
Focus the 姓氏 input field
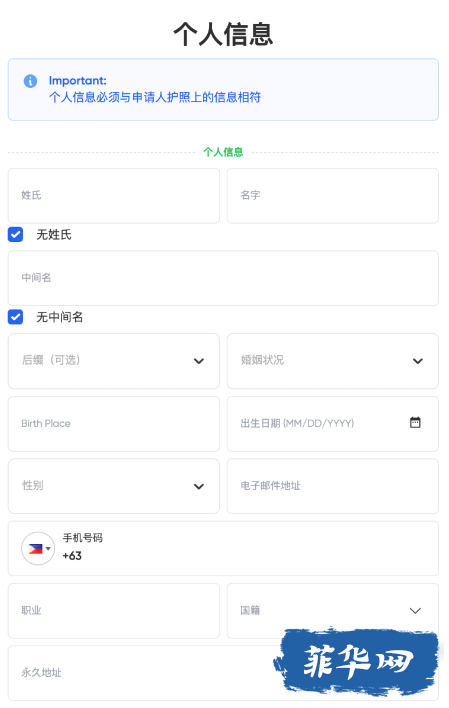pyautogui.click(x=114, y=196)
